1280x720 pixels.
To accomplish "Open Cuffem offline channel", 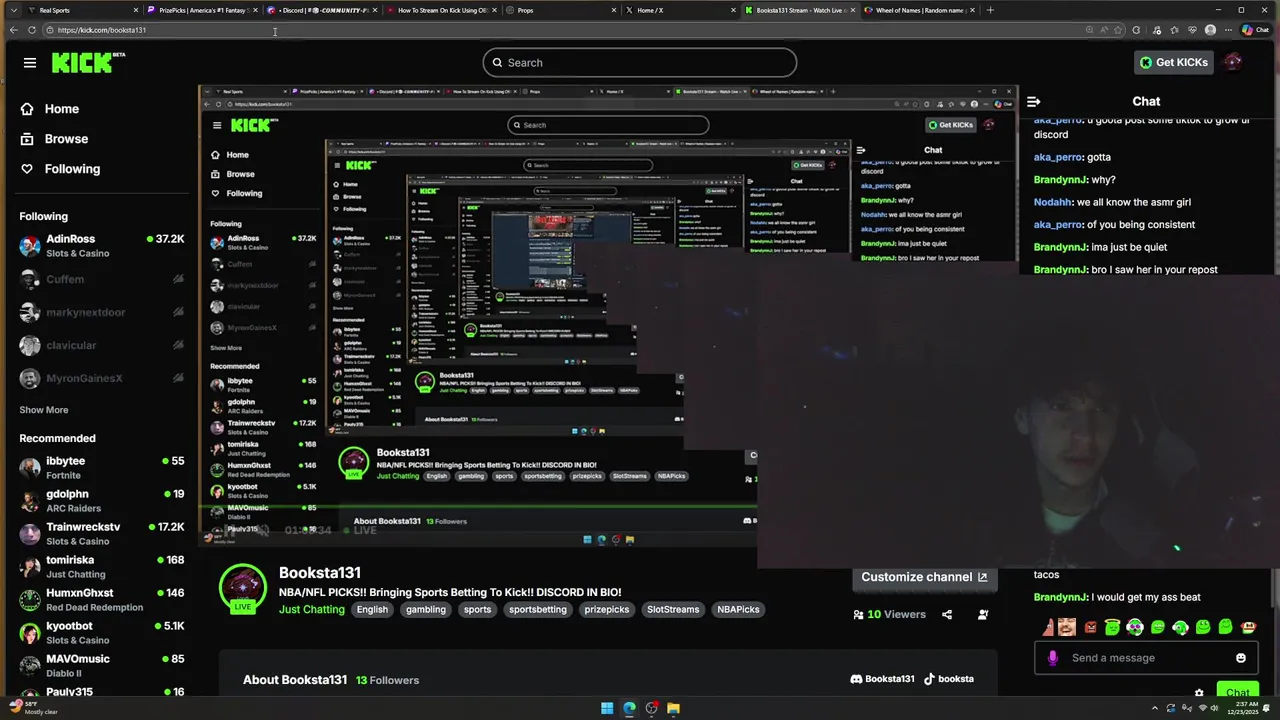I will [100, 279].
